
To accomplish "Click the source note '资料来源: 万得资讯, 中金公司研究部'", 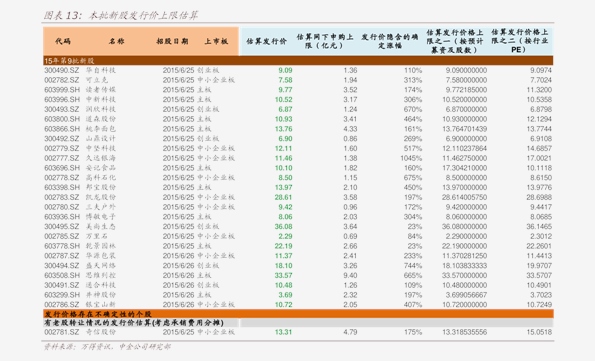I will point(107,347).
